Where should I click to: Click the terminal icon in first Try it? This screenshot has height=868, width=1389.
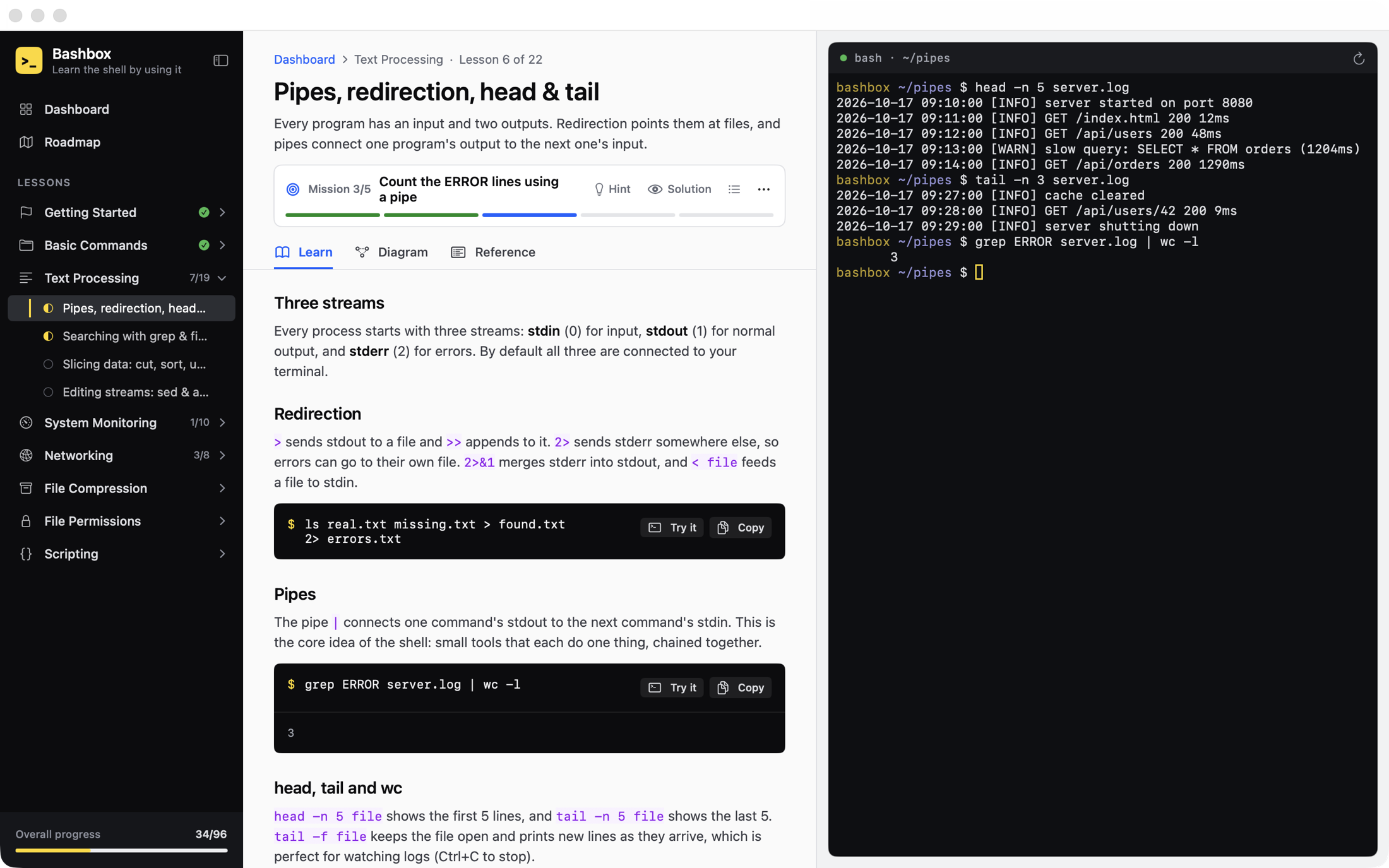point(655,528)
